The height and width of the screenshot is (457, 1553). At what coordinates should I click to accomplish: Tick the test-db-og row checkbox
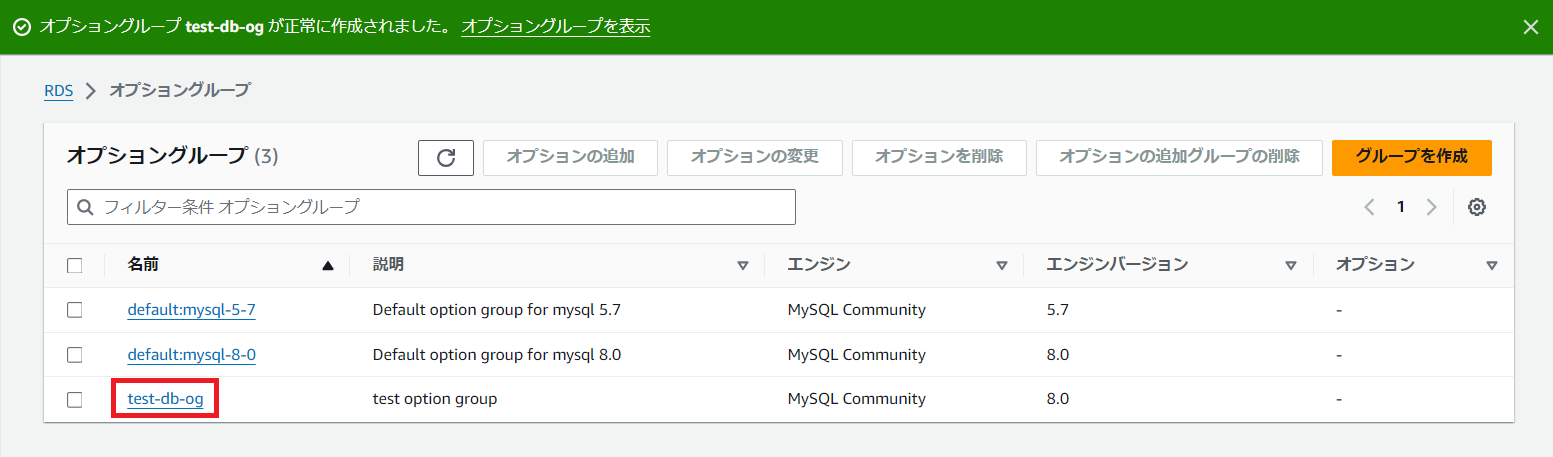75,399
